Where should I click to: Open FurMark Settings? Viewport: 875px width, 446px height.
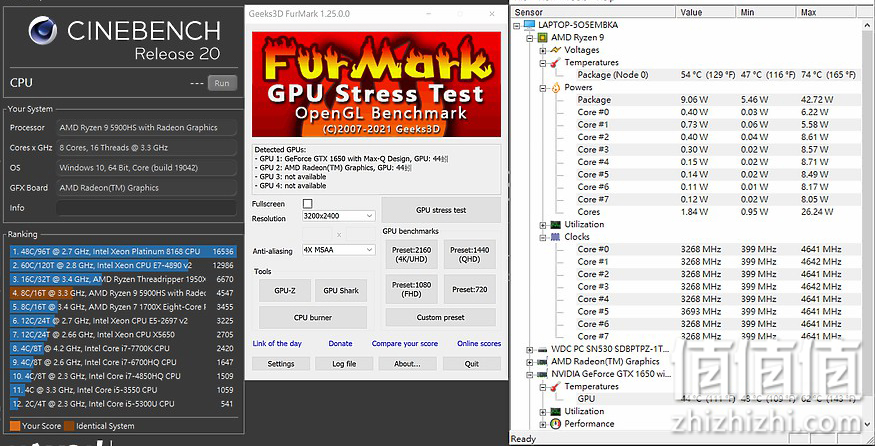point(281,363)
